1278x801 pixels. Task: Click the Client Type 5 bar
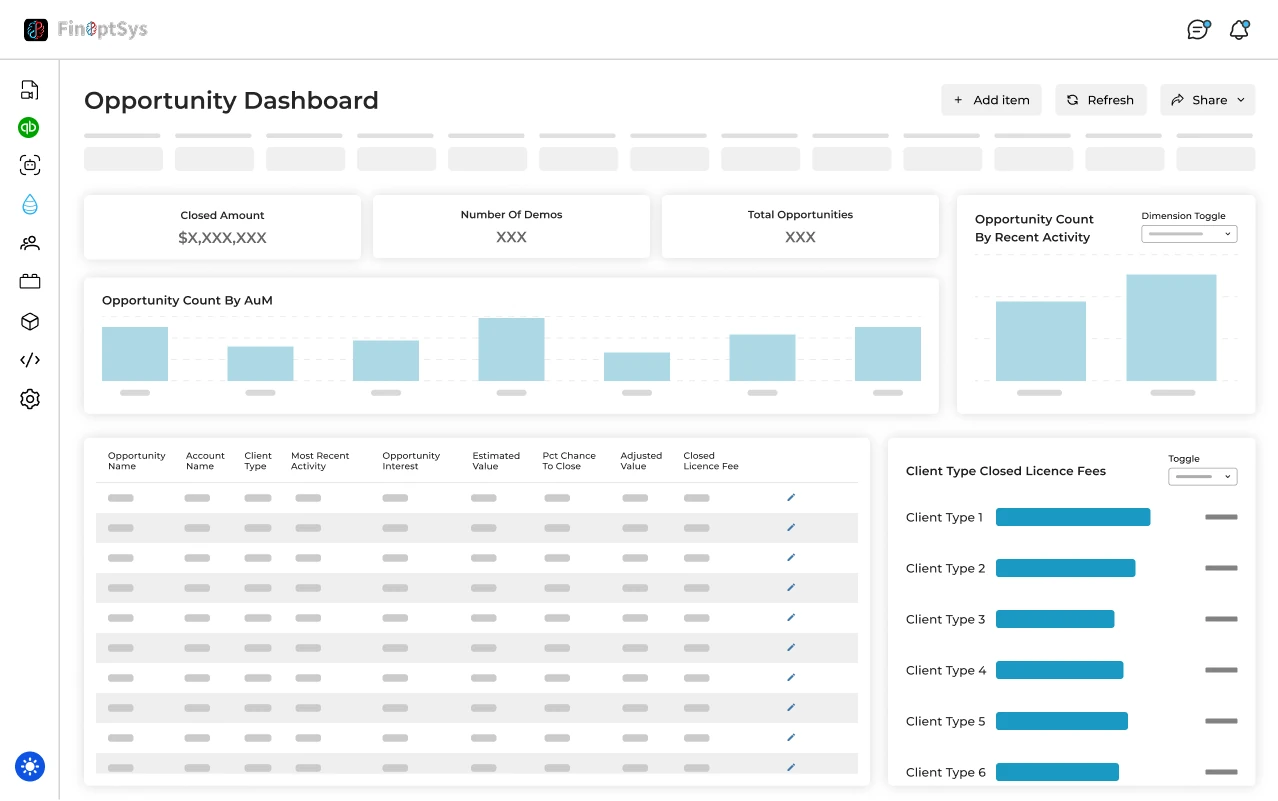click(x=1062, y=721)
